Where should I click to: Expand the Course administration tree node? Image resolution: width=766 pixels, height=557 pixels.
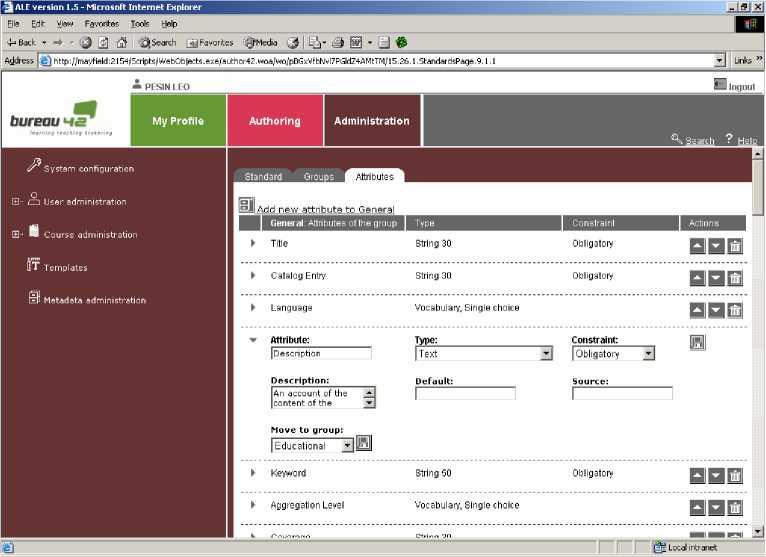[x=16, y=234]
